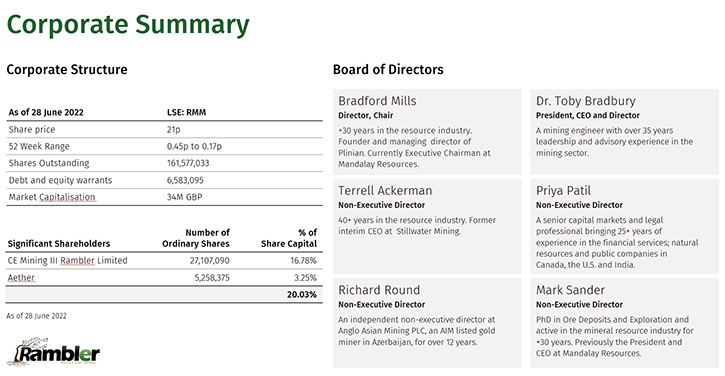Click the Corporate Structure heading
Viewport: 725px width, 376px height.
click(x=67, y=70)
